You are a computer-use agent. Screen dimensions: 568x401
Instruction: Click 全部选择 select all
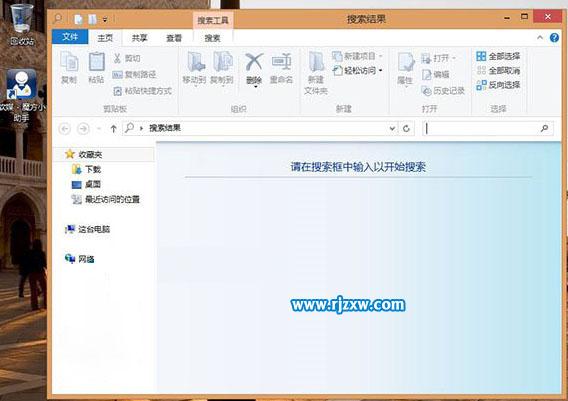[x=498, y=56]
